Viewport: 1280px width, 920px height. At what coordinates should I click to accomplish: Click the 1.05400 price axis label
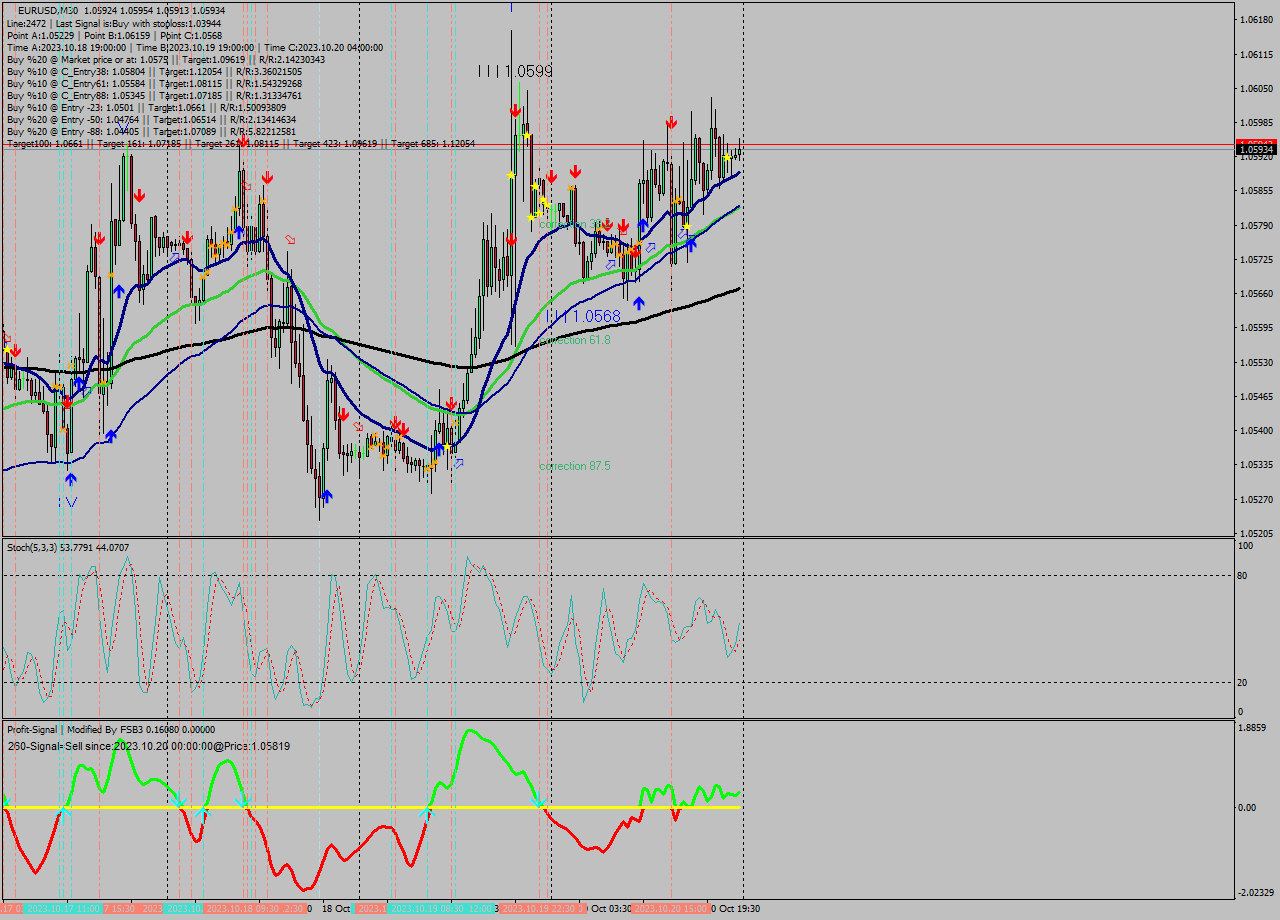[1256, 431]
